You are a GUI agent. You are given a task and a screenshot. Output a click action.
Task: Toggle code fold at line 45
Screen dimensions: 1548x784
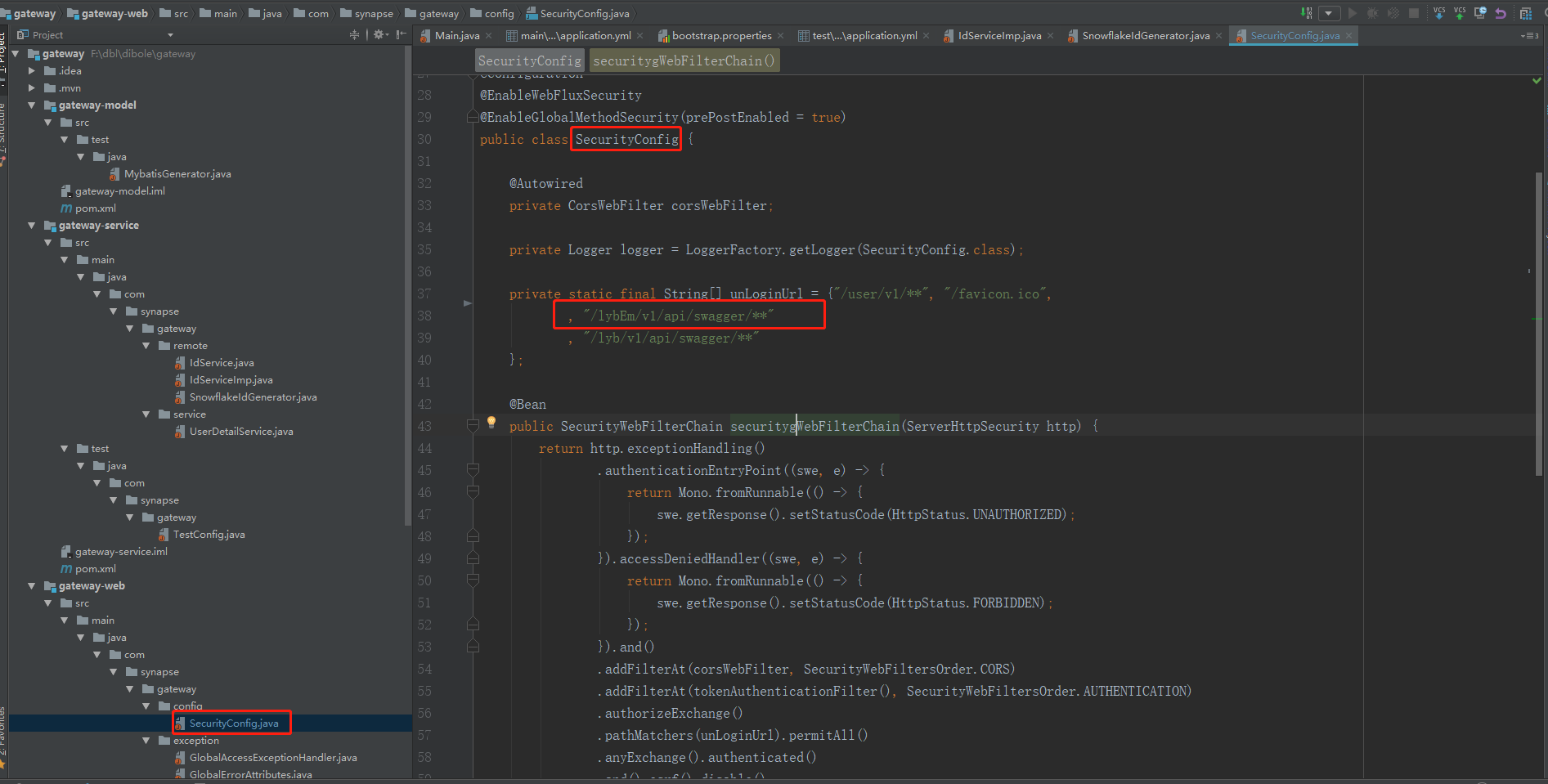pos(473,469)
